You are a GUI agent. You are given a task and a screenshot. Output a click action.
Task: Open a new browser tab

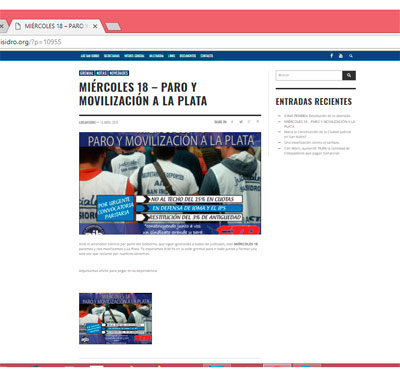(x=113, y=27)
